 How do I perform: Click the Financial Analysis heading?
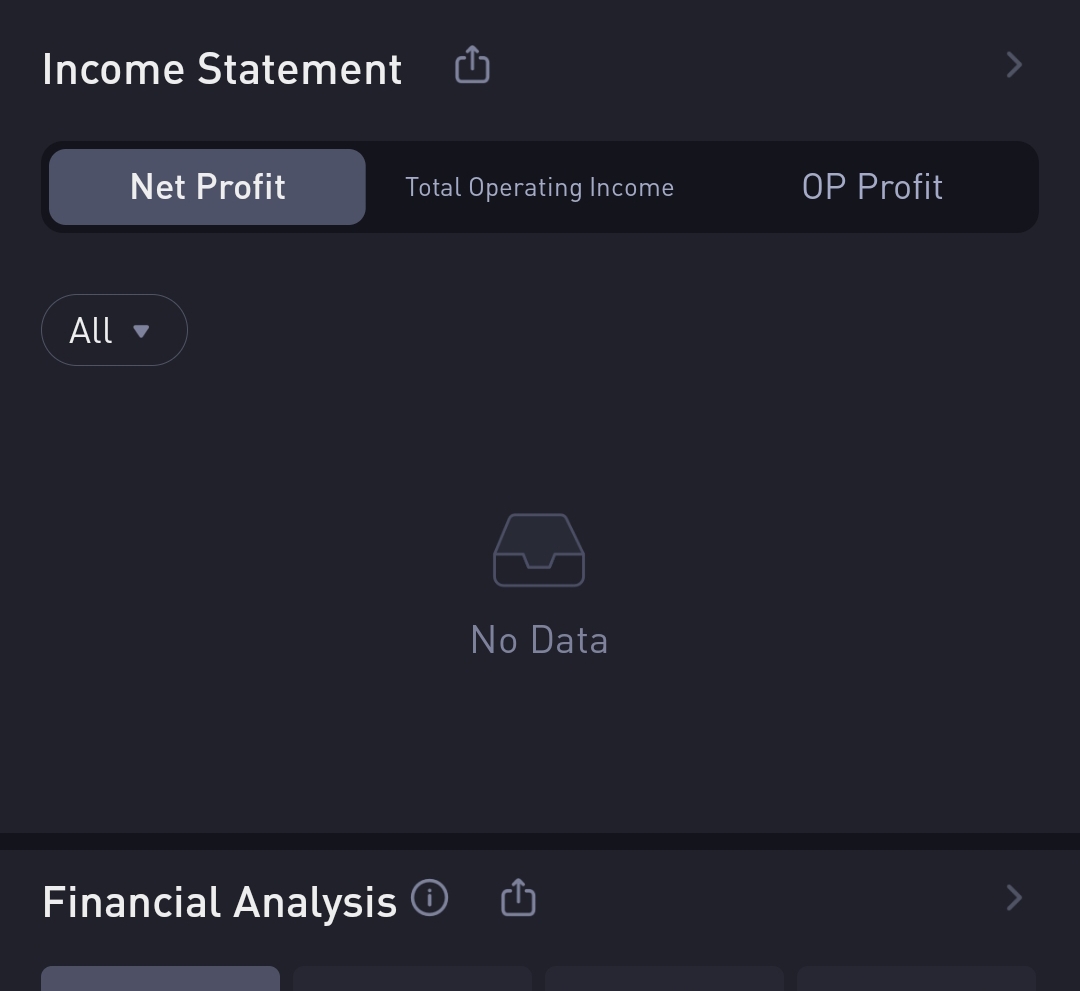220,903
